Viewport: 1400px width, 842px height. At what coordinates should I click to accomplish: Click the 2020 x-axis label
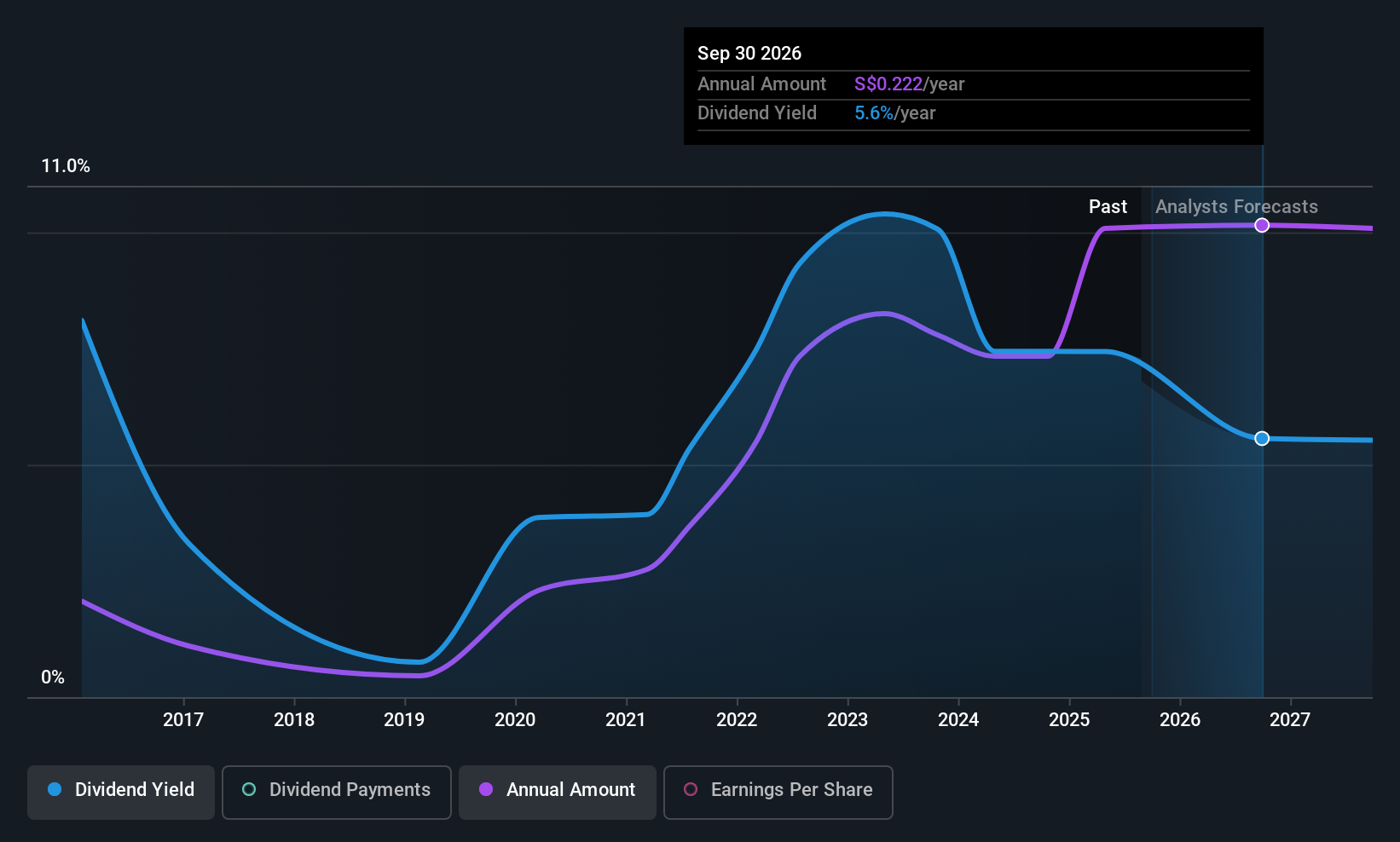(515, 719)
